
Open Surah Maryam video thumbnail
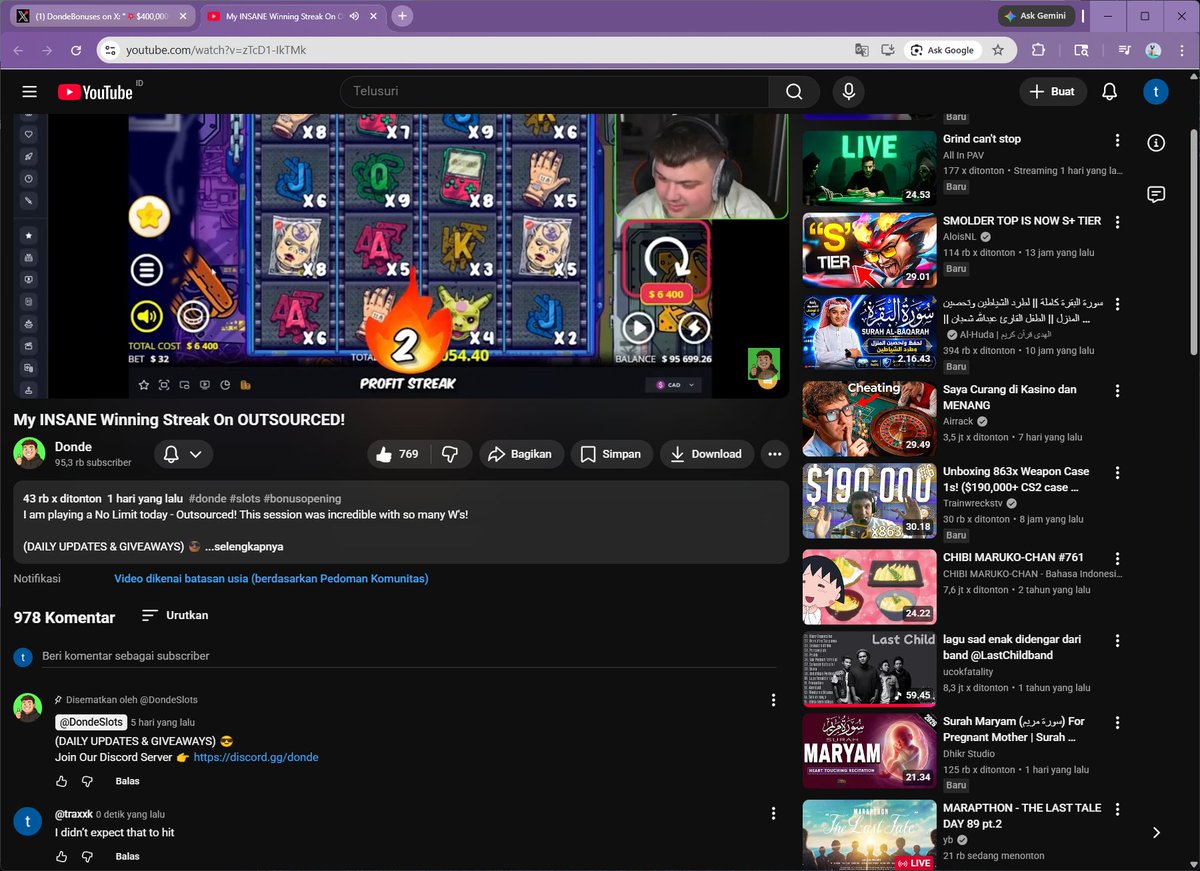(869, 750)
